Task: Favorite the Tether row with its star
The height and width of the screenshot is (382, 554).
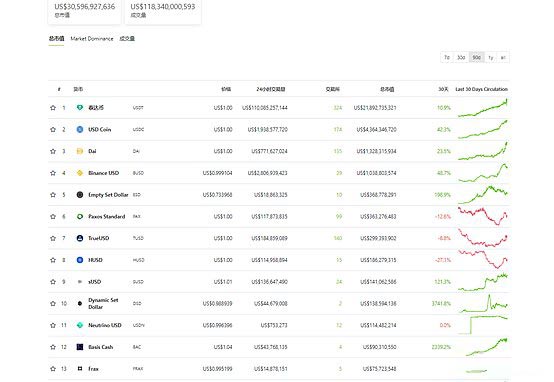Action: tap(53, 108)
